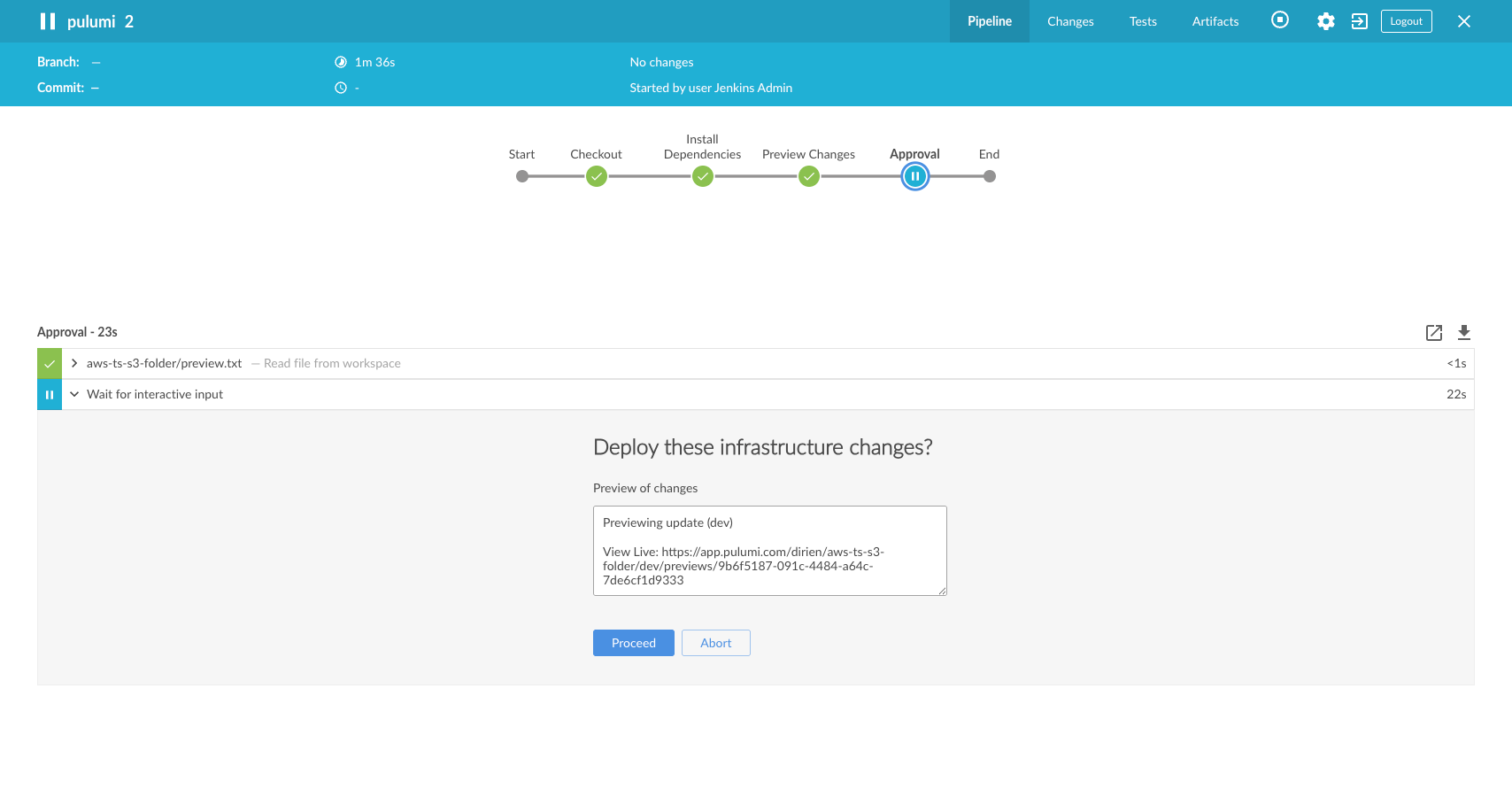Open pipeline settings gear icon
This screenshot has width=1512, height=812.
(x=1325, y=21)
